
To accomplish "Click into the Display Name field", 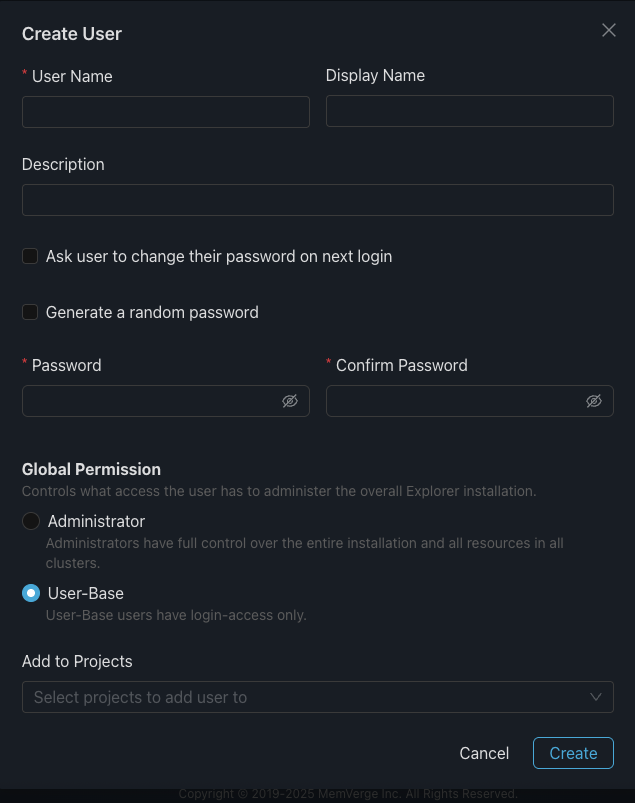I will pos(470,111).
